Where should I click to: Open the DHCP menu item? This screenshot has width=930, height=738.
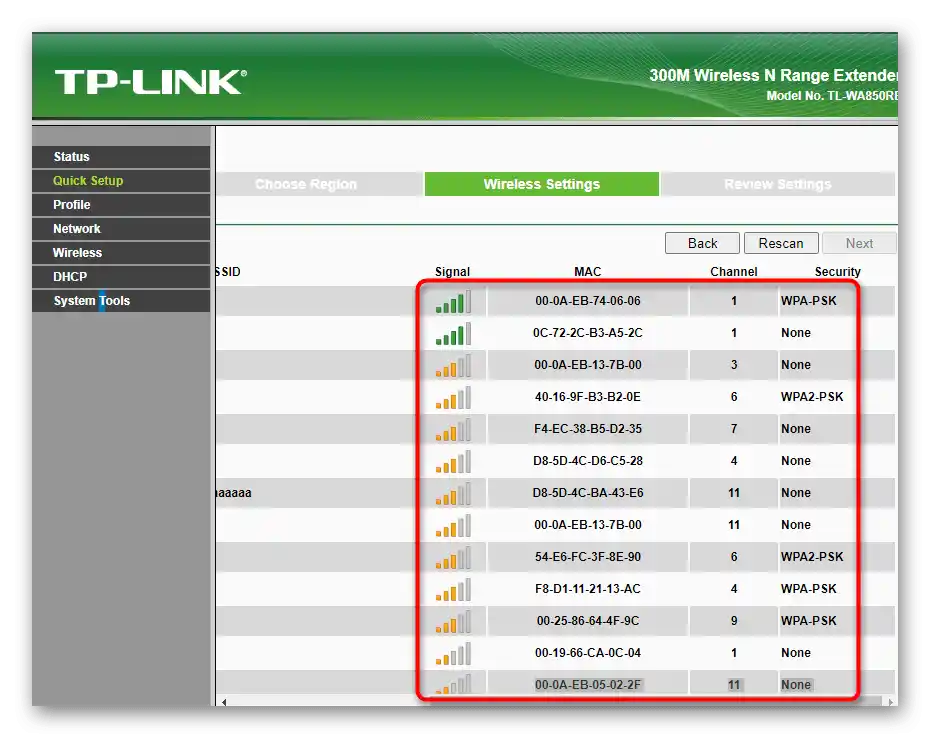pyautogui.click(x=121, y=277)
